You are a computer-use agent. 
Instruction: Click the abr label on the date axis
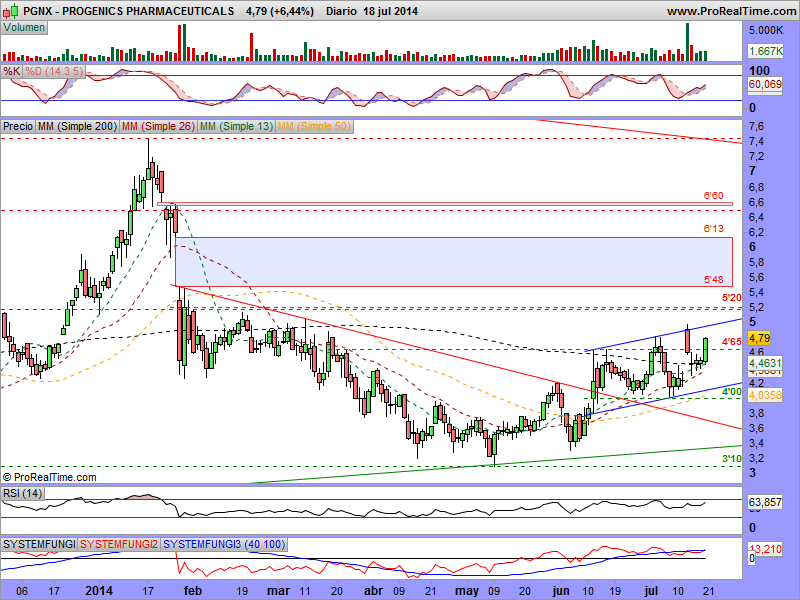[373, 591]
